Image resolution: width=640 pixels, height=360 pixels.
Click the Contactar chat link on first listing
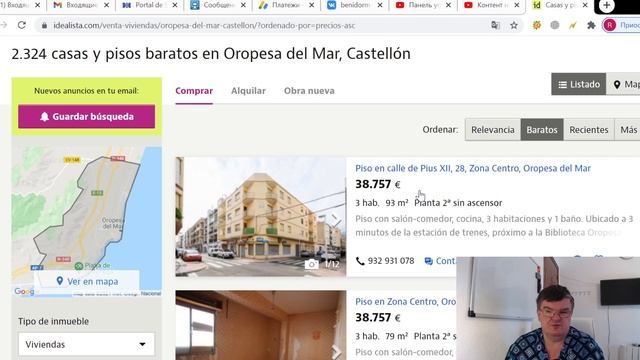(x=440, y=261)
